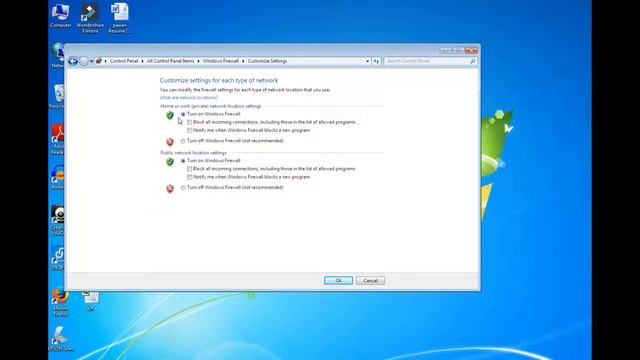Check Notify me option for private network
Viewport: 640px width, 360px height.
coord(189,131)
